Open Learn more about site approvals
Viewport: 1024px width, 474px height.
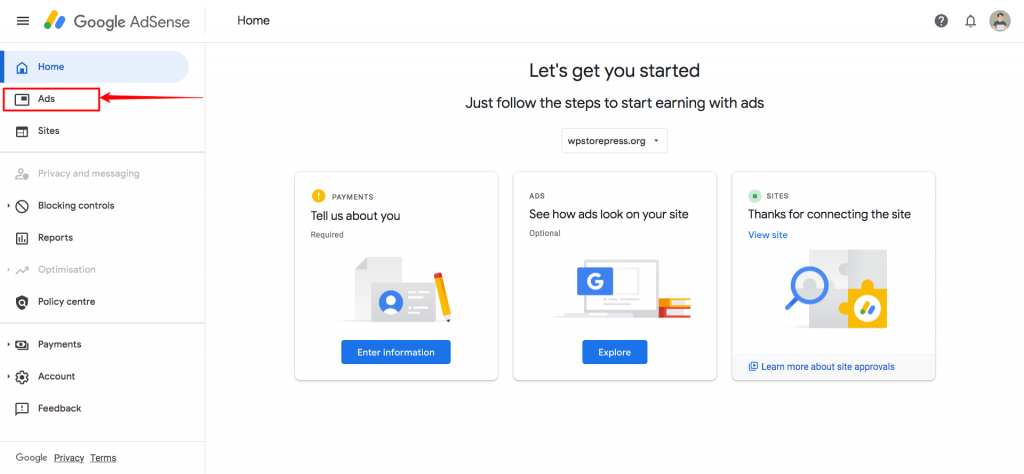tap(822, 367)
